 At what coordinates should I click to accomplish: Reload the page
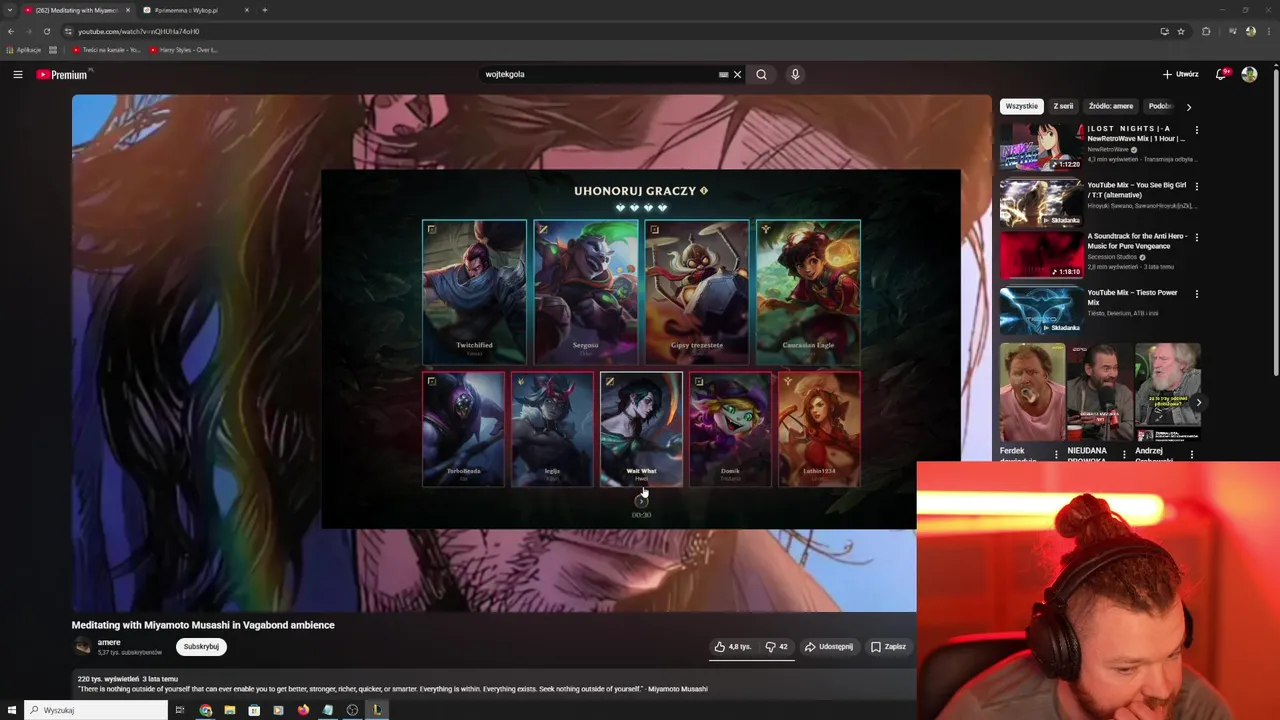(x=46, y=31)
